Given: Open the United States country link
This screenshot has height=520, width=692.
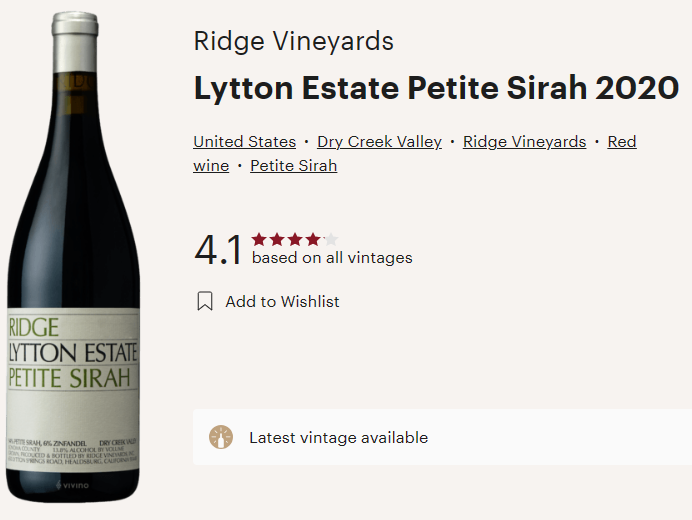Looking at the screenshot, I should pos(244,142).
